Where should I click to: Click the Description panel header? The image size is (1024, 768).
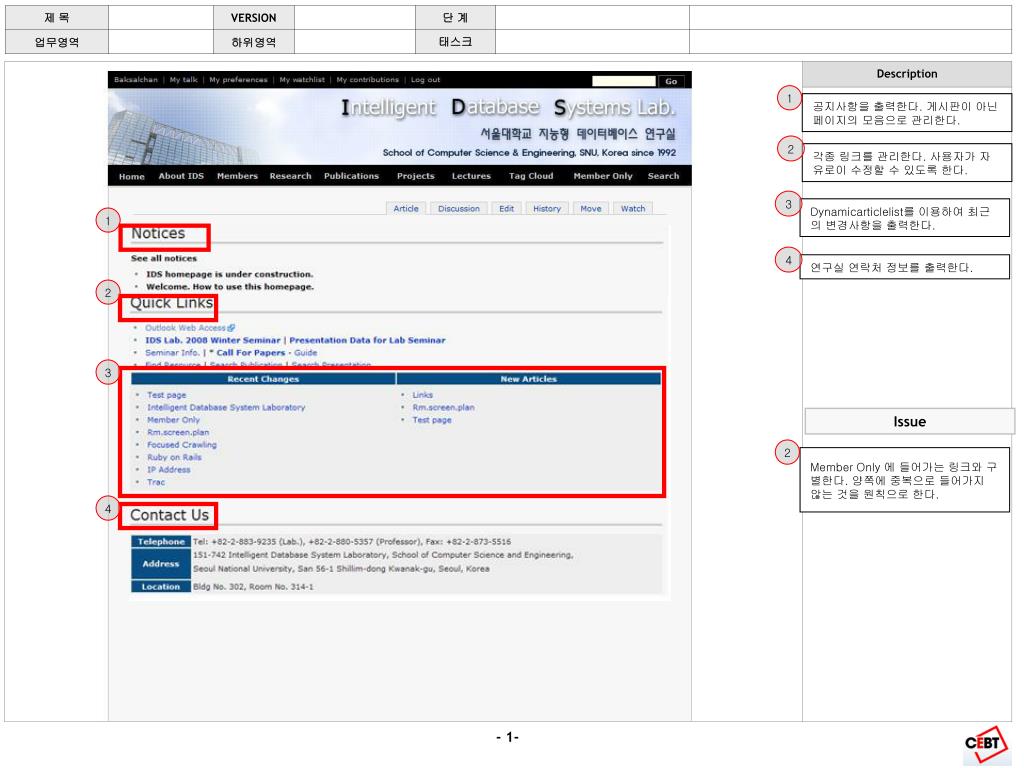pos(906,74)
